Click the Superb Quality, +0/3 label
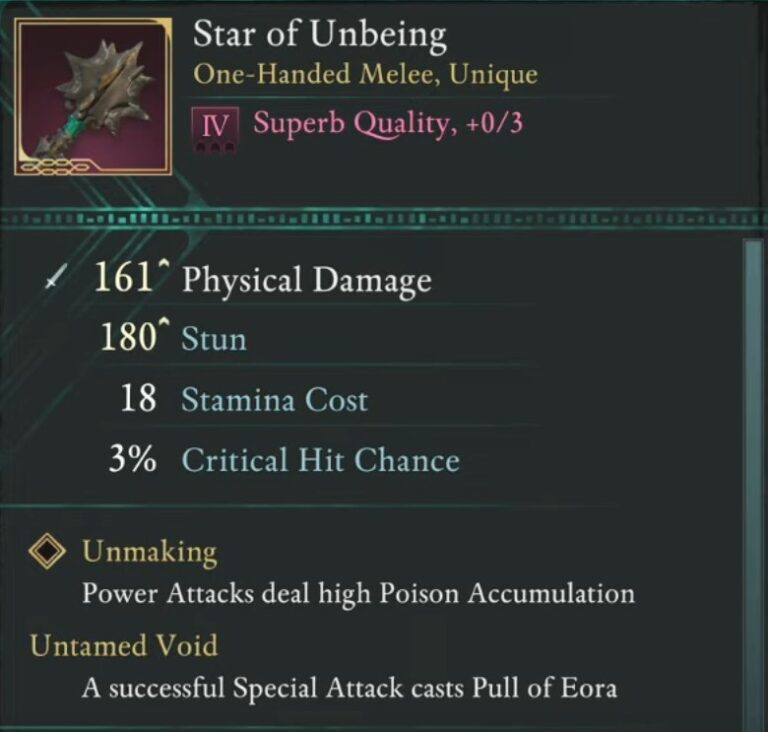This screenshot has height=732, width=768. (x=390, y=125)
